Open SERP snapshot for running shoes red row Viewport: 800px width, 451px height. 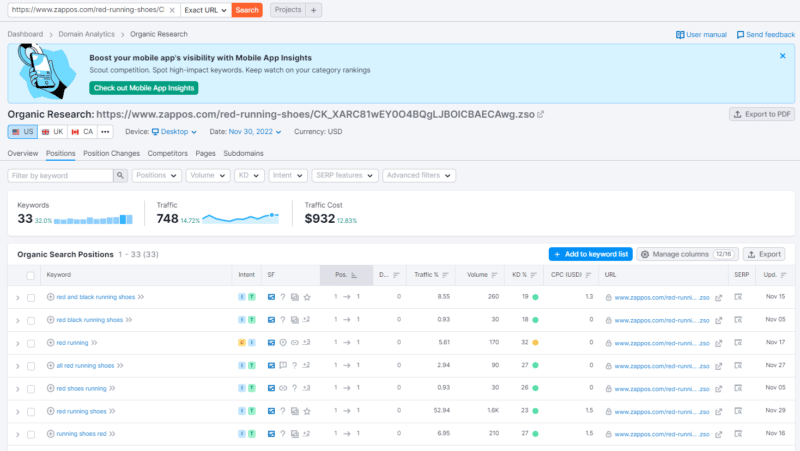click(738, 434)
